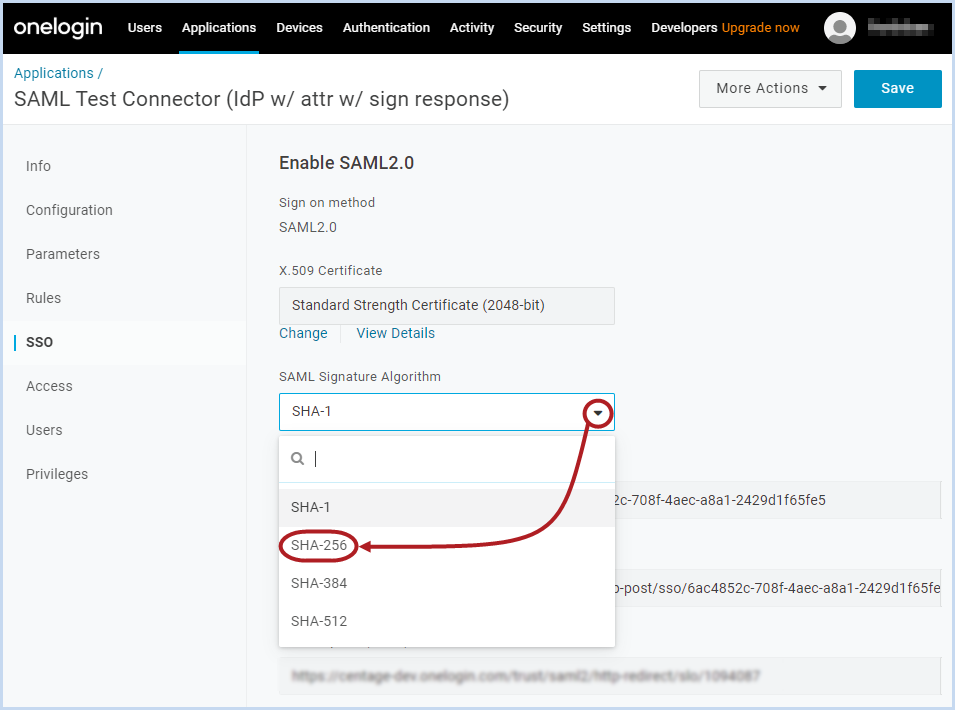Open the Settings top menu
Viewport: 955px width, 710px height.
pos(606,28)
